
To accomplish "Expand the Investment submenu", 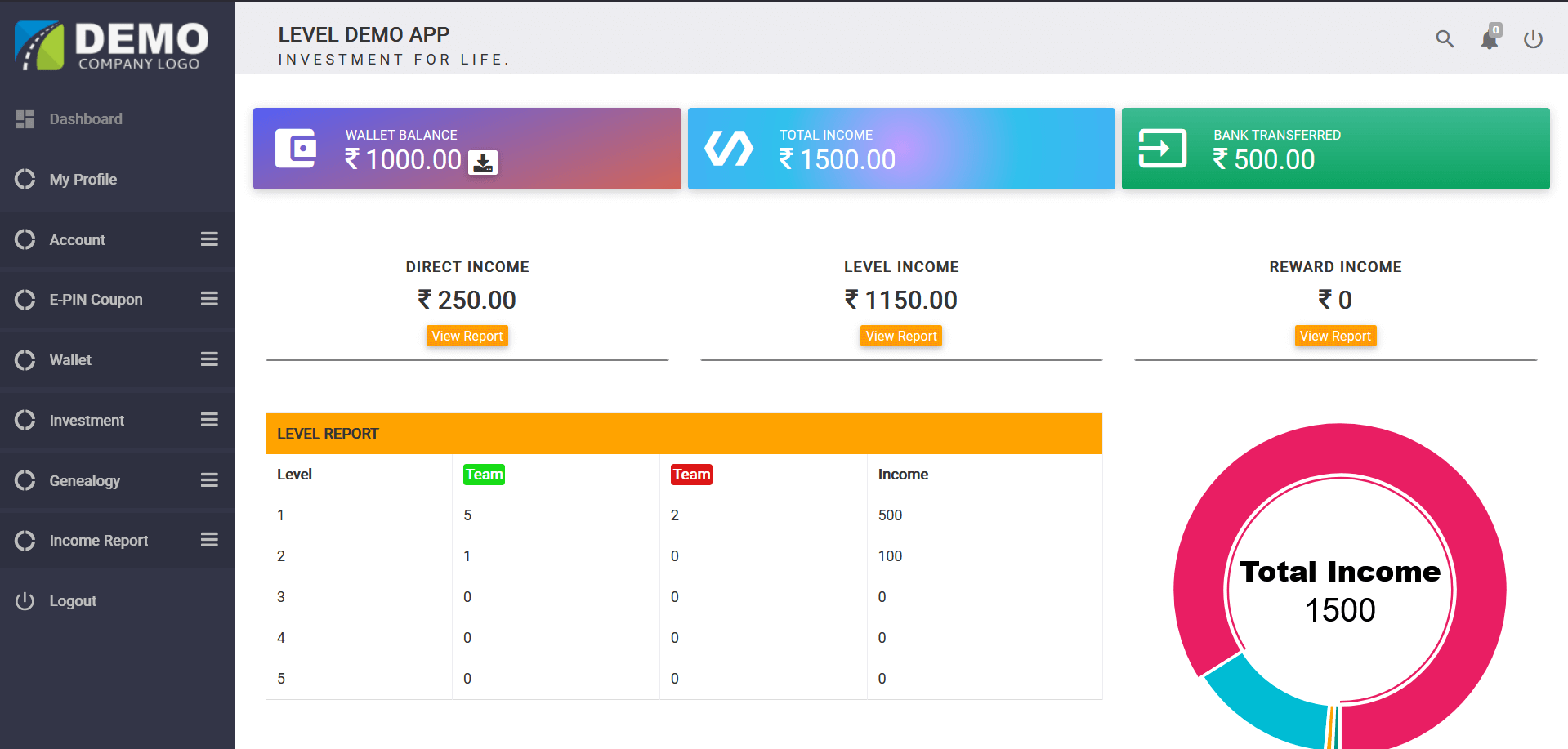I will (x=209, y=420).
